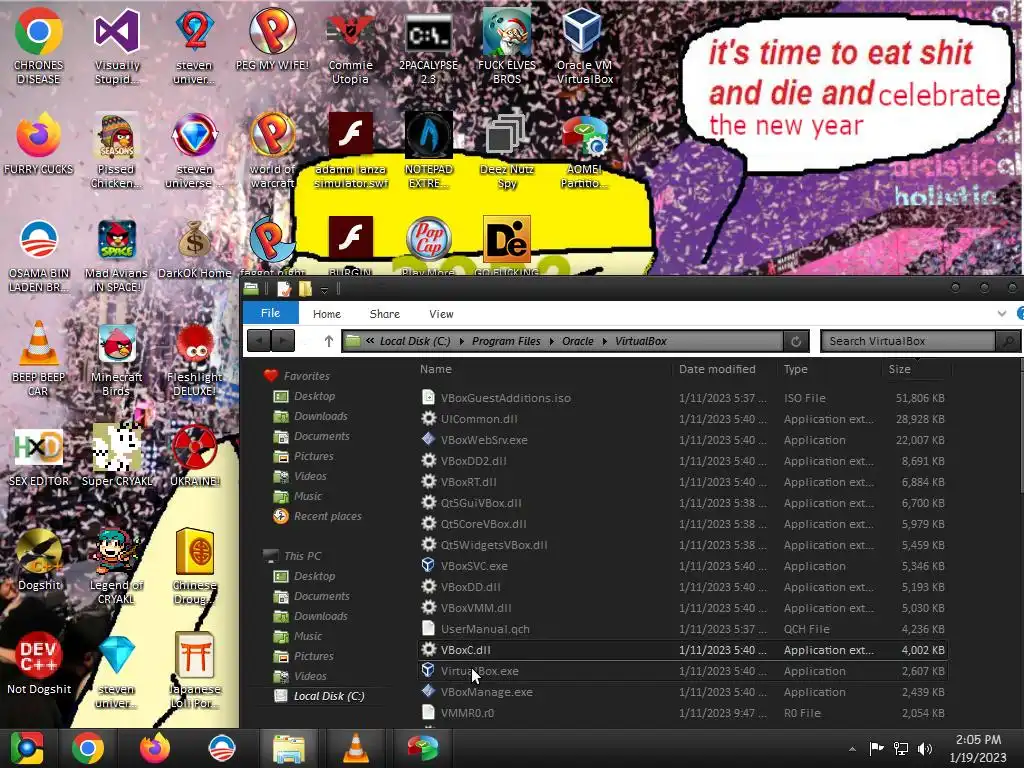The height and width of the screenshot is (768, 1024).
Task: Expand the Explorer ribbon chevron
Action: tap(1002, 313)
